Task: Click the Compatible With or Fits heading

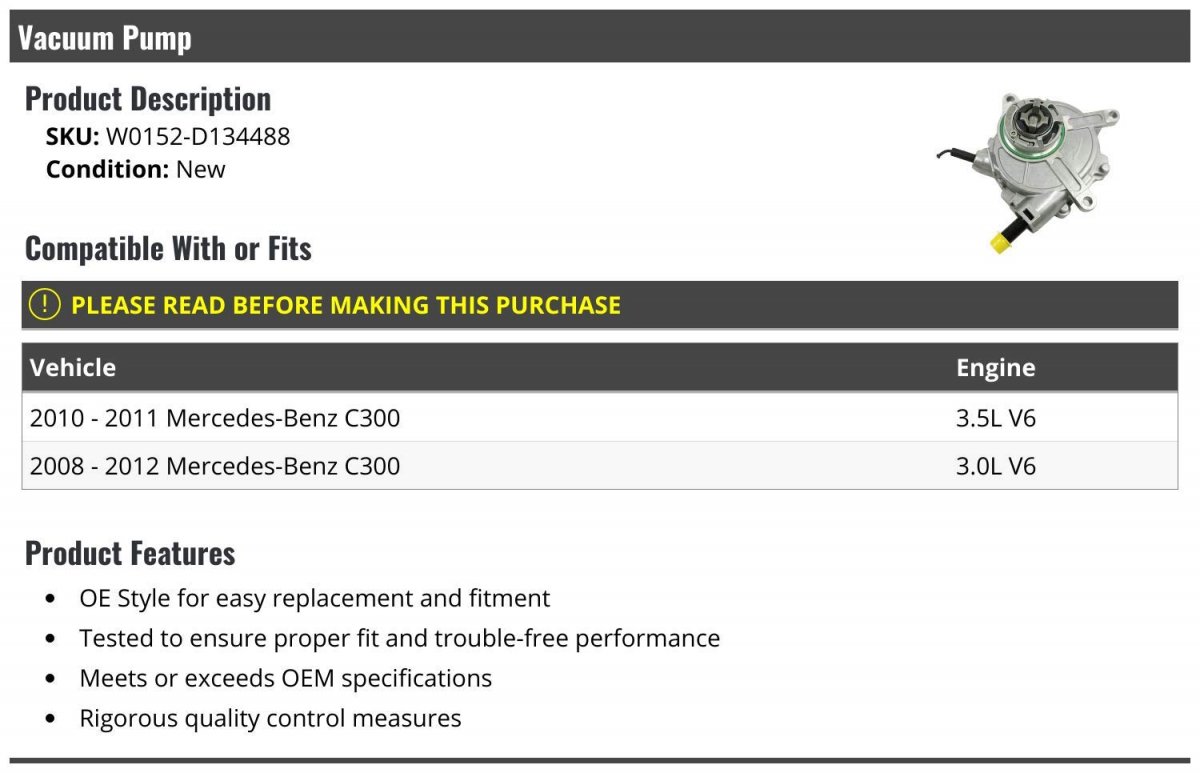Action: (168, 248)
